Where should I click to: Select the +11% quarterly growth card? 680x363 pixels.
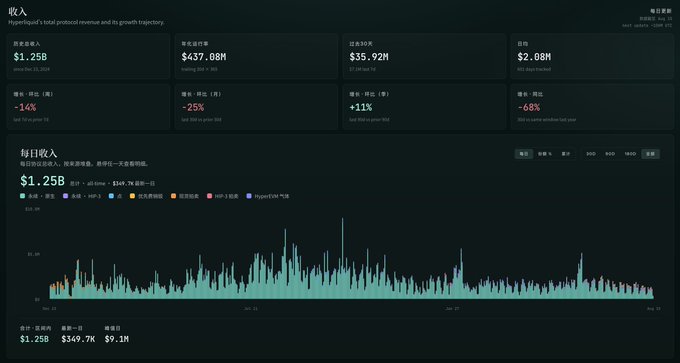click(424, 107)
